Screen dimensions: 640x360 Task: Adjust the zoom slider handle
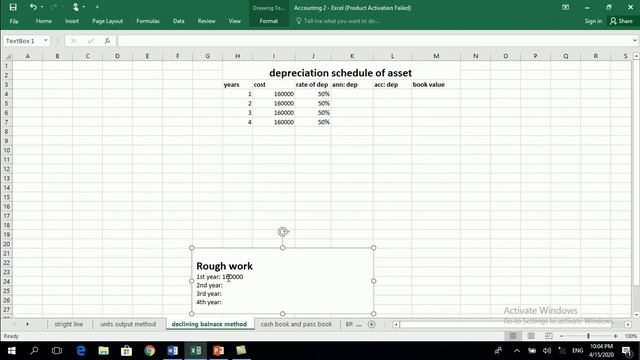(588, 336)
